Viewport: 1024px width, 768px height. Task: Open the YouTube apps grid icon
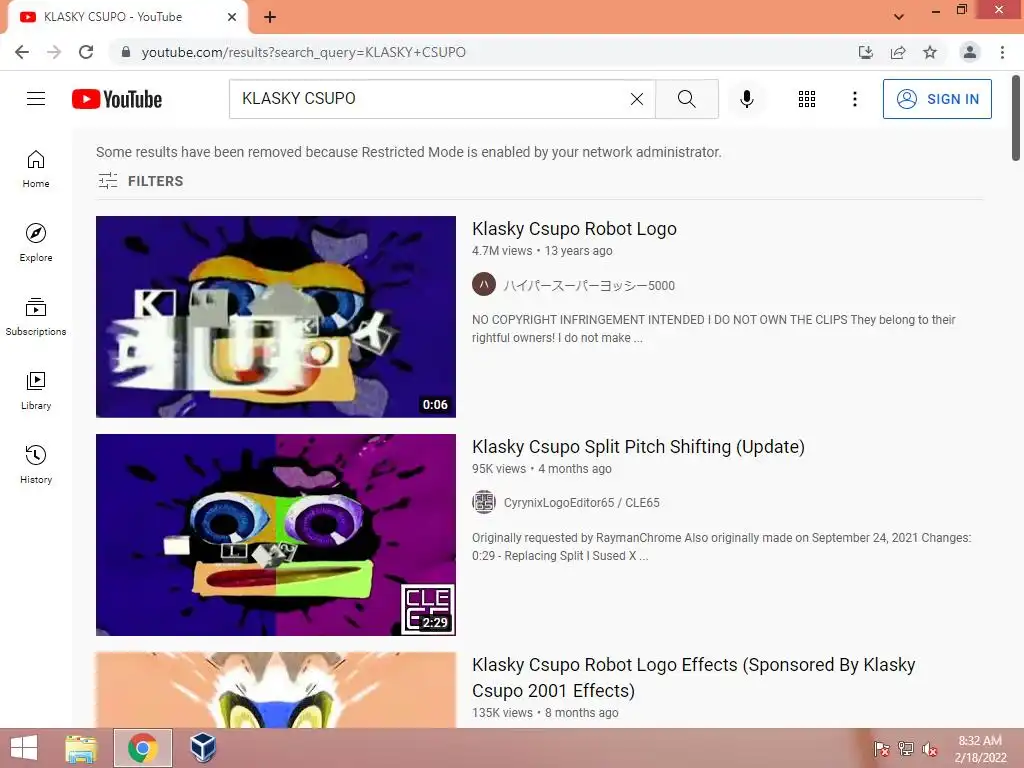807,99
